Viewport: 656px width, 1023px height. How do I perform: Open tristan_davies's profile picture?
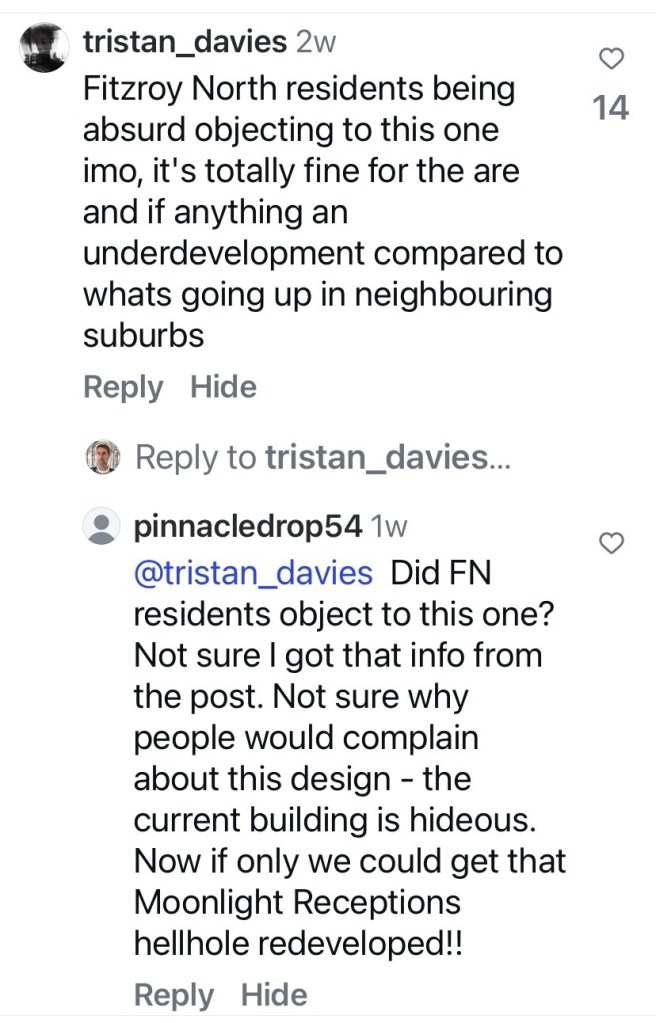tap(45, 48)
